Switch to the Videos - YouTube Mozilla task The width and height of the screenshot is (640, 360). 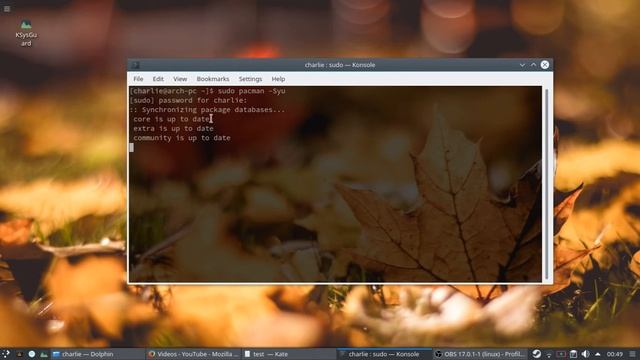click(x=193, y=354)
